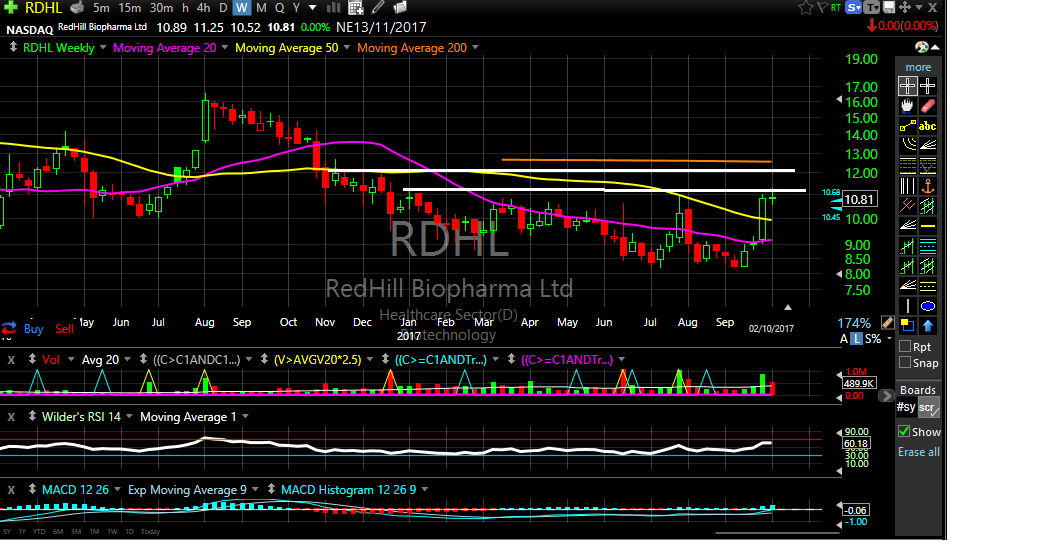
Task: Select the #sy board button
Action: pos(906,407)
